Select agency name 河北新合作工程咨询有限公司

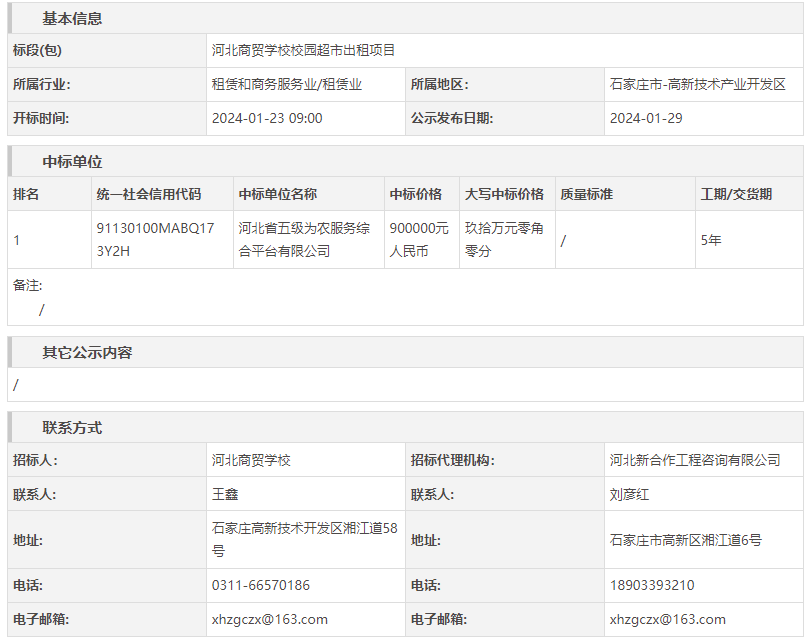coord(695,460)
